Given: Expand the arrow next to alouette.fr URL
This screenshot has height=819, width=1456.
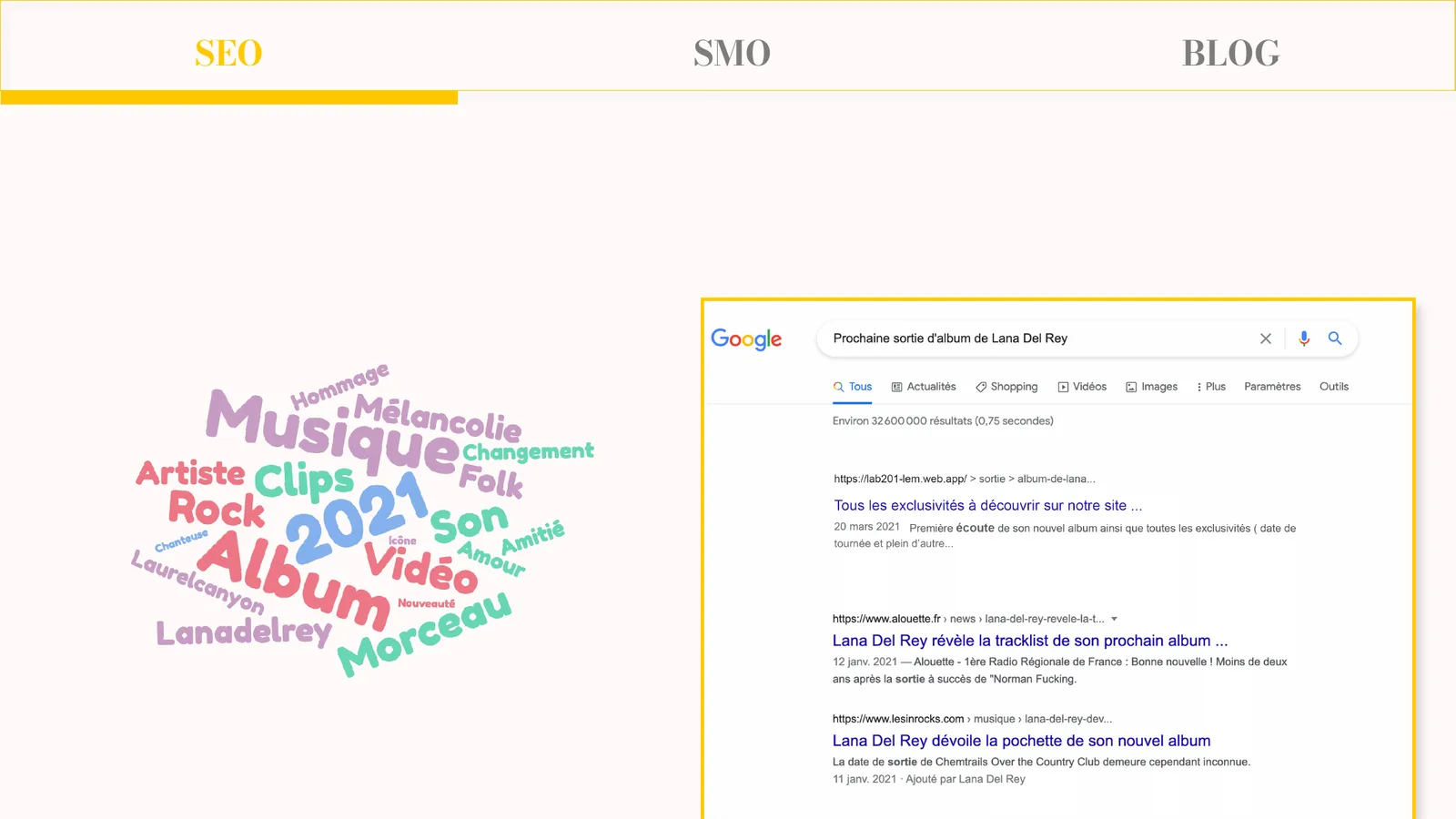Looking at the screenshot, I should pyautogui.click(x=1114, y=619).
